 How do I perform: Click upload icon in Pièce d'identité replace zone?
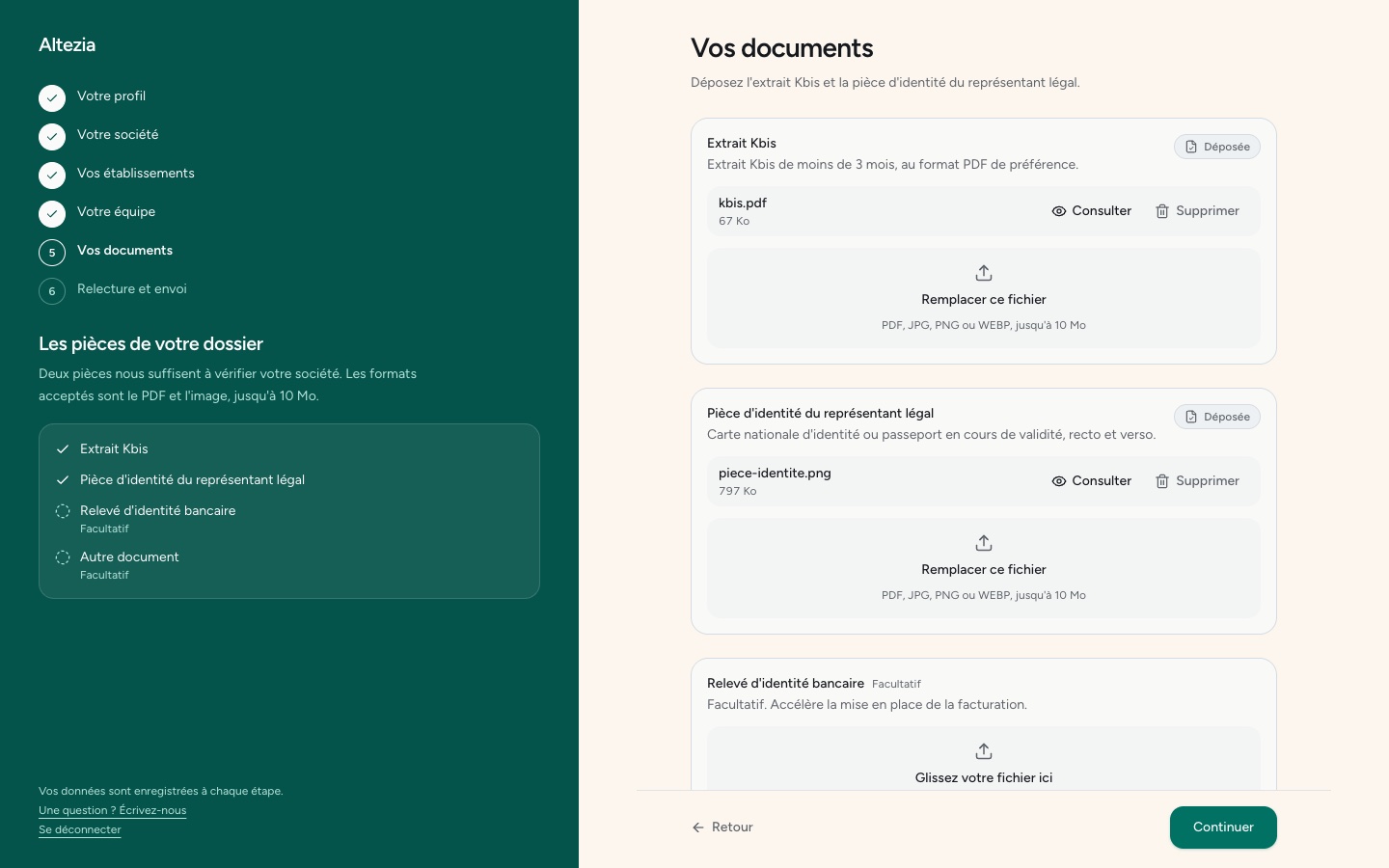(x=984, y=543)
